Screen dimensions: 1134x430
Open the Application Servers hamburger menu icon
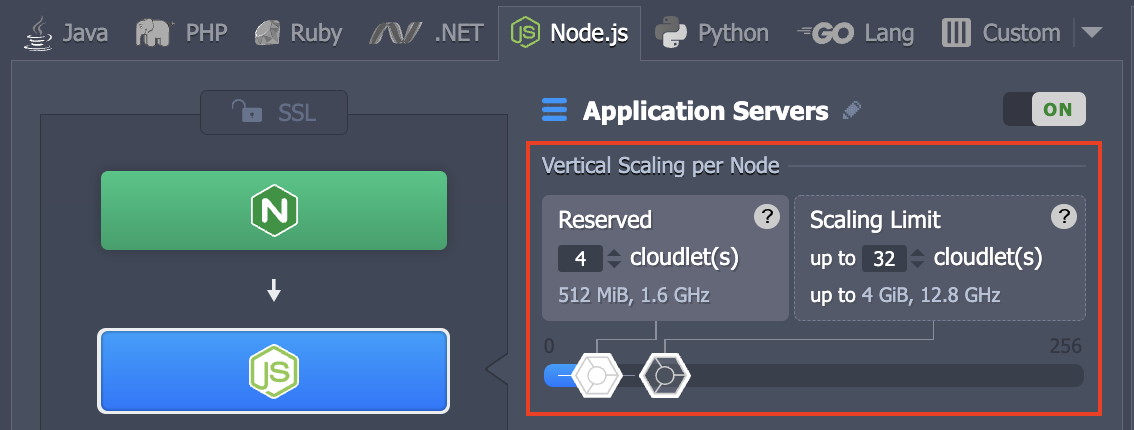(555, 111)
